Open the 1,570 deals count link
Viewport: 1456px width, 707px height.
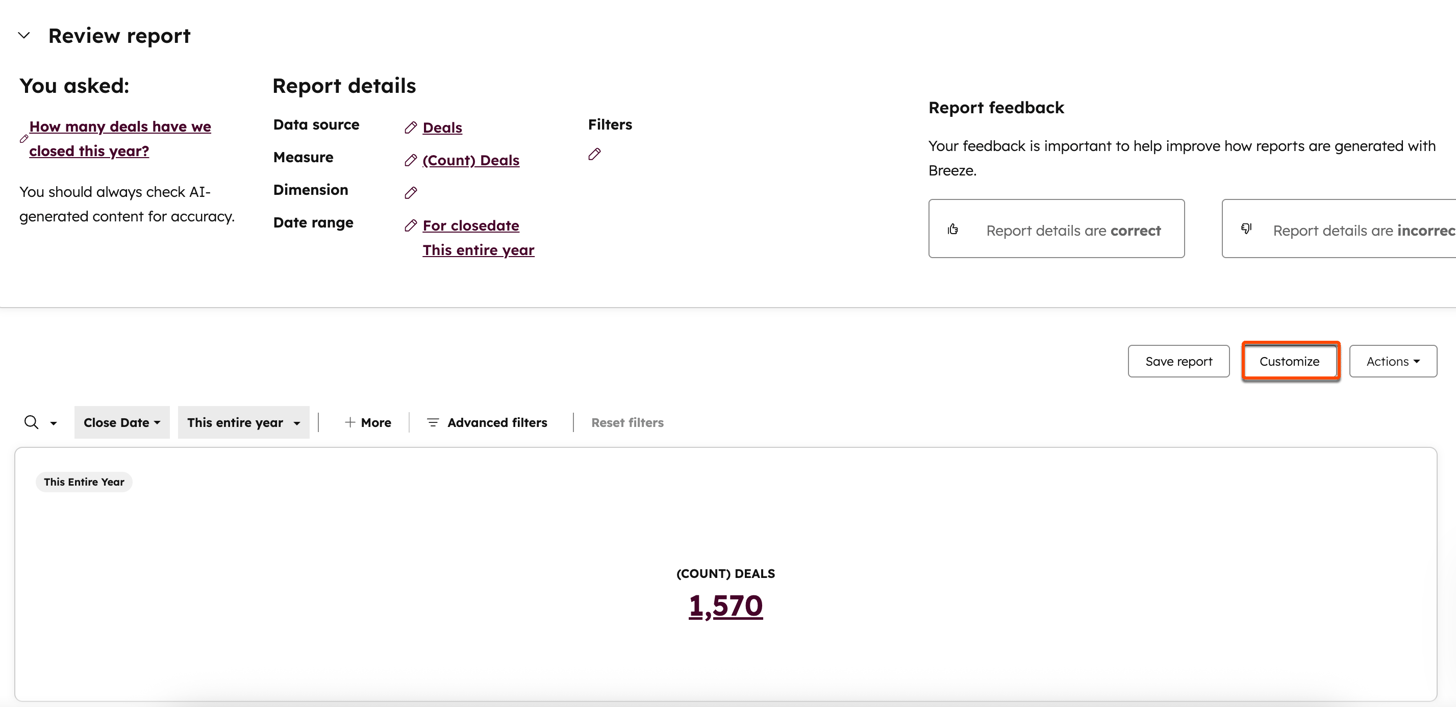725,606
